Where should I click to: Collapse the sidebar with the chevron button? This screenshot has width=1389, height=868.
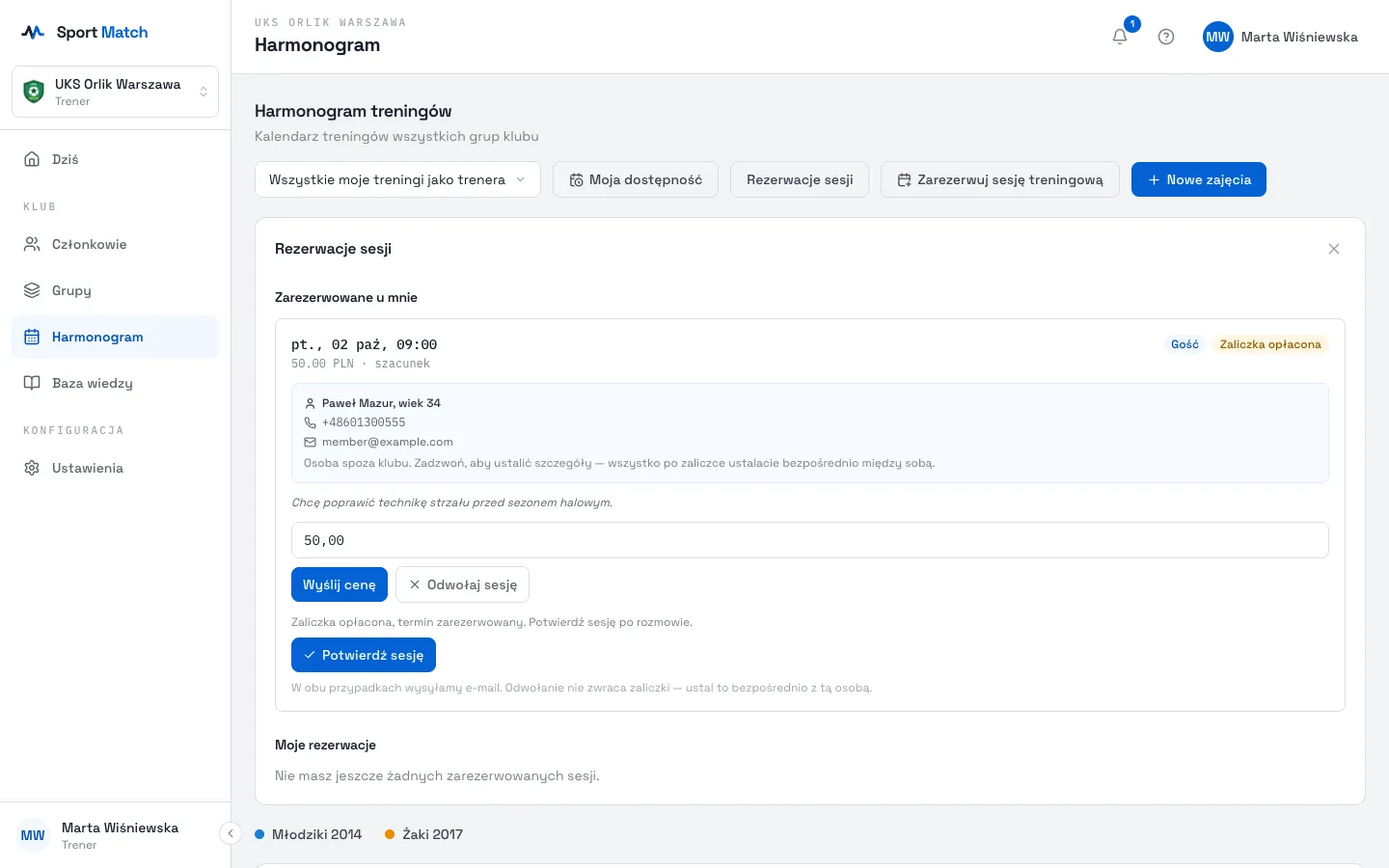point(231,833)
